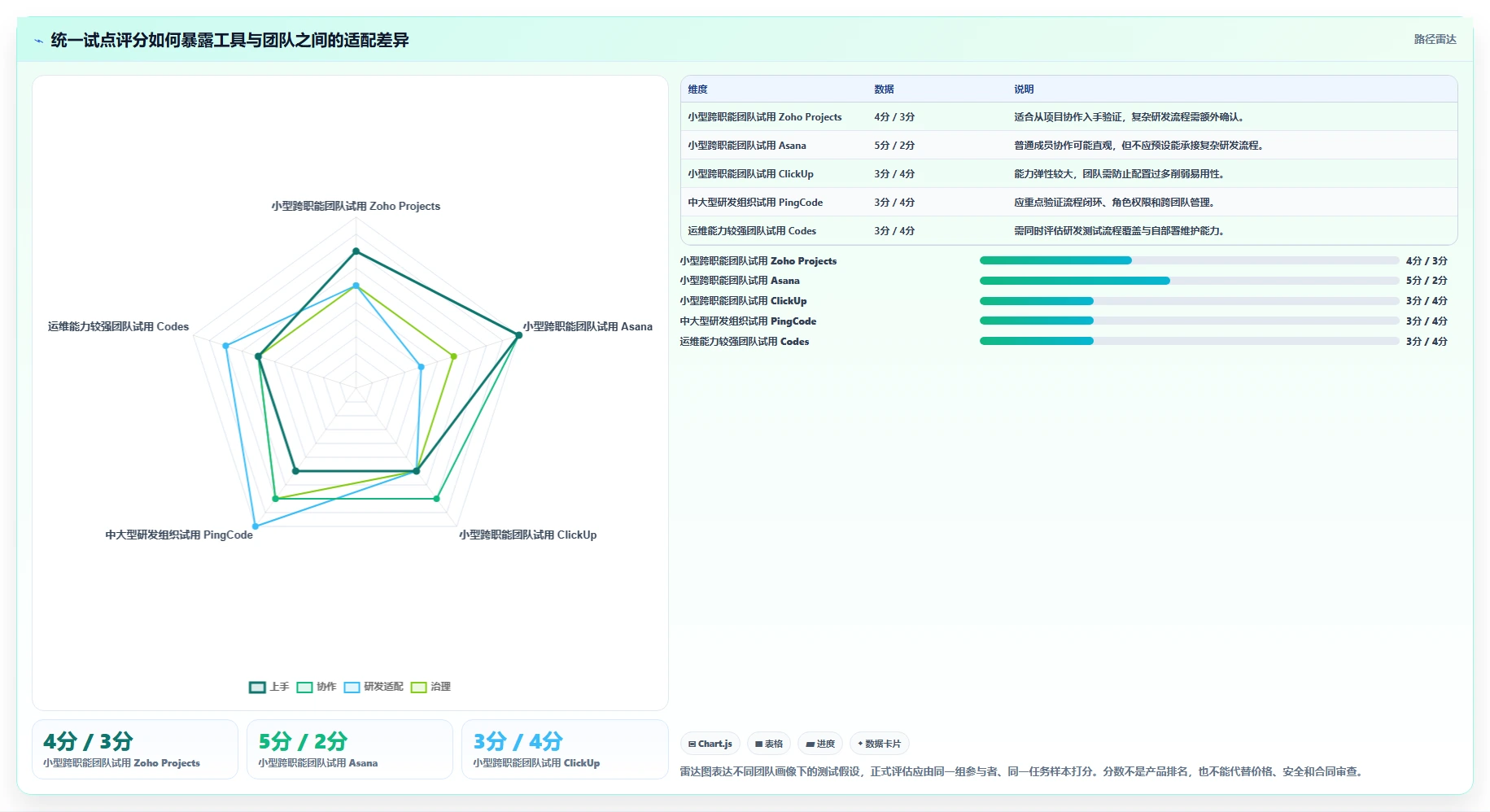Click the 研发适配 legend label

coord(383,687)
